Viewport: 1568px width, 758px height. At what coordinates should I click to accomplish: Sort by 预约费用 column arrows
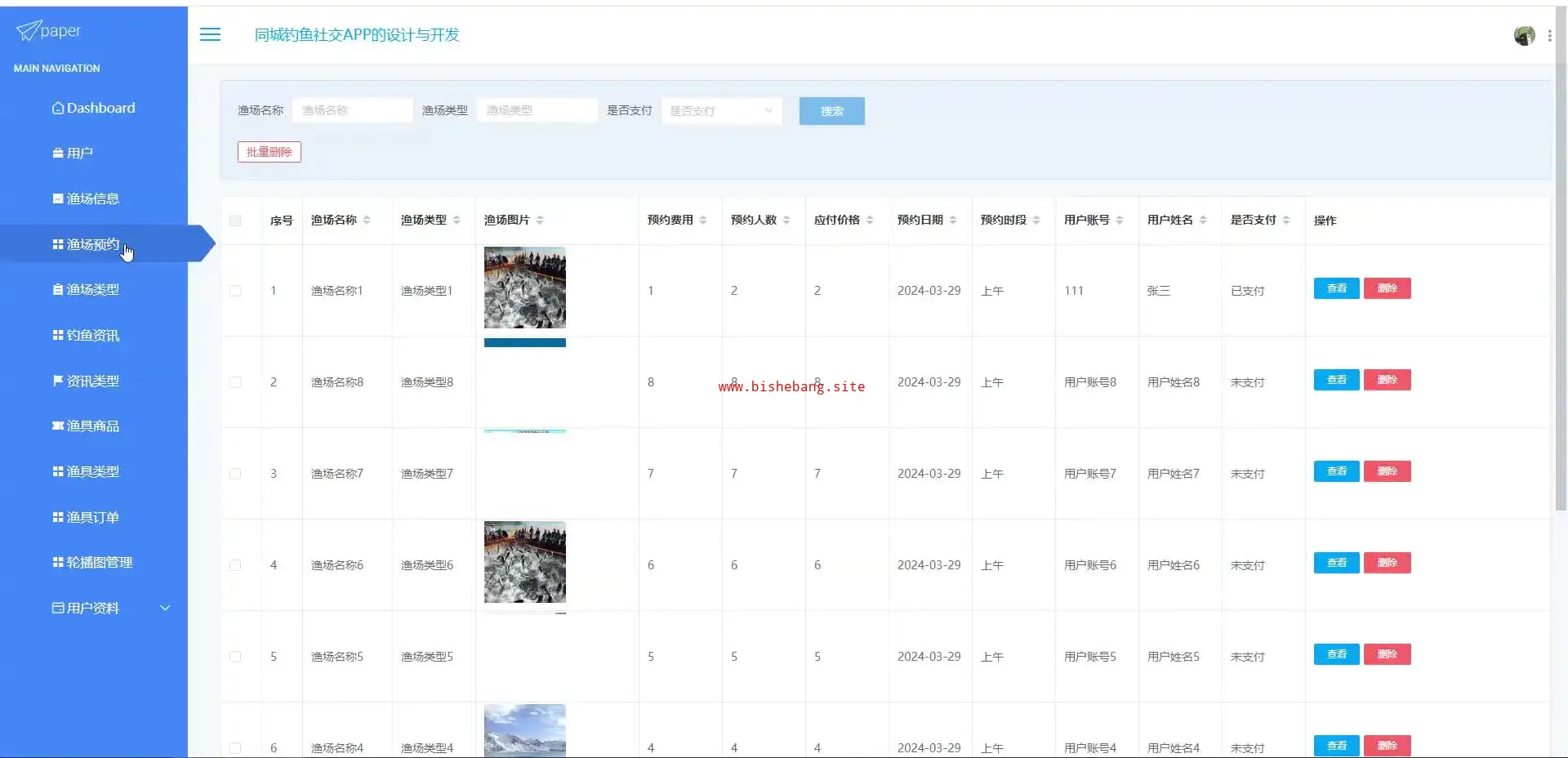point(703,220)
